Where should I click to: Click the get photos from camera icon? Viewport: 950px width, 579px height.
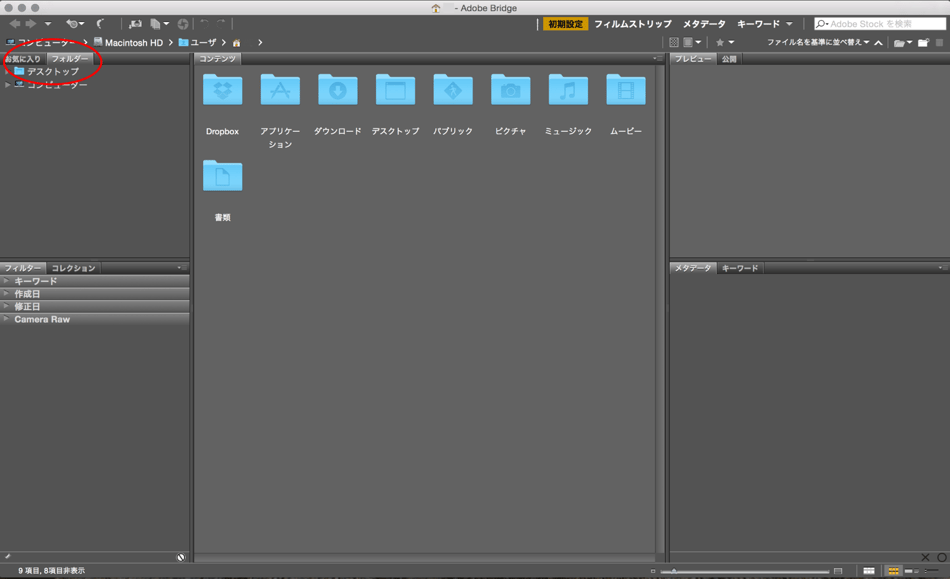tap(135, 24)
